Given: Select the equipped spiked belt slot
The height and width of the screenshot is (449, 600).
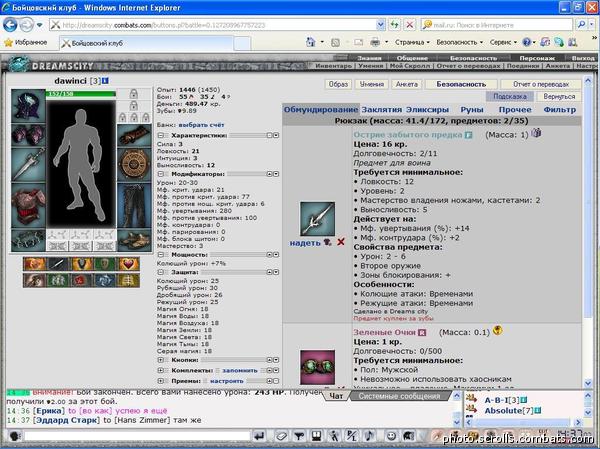Looking at the screenshot, I should tap(28, 240).
